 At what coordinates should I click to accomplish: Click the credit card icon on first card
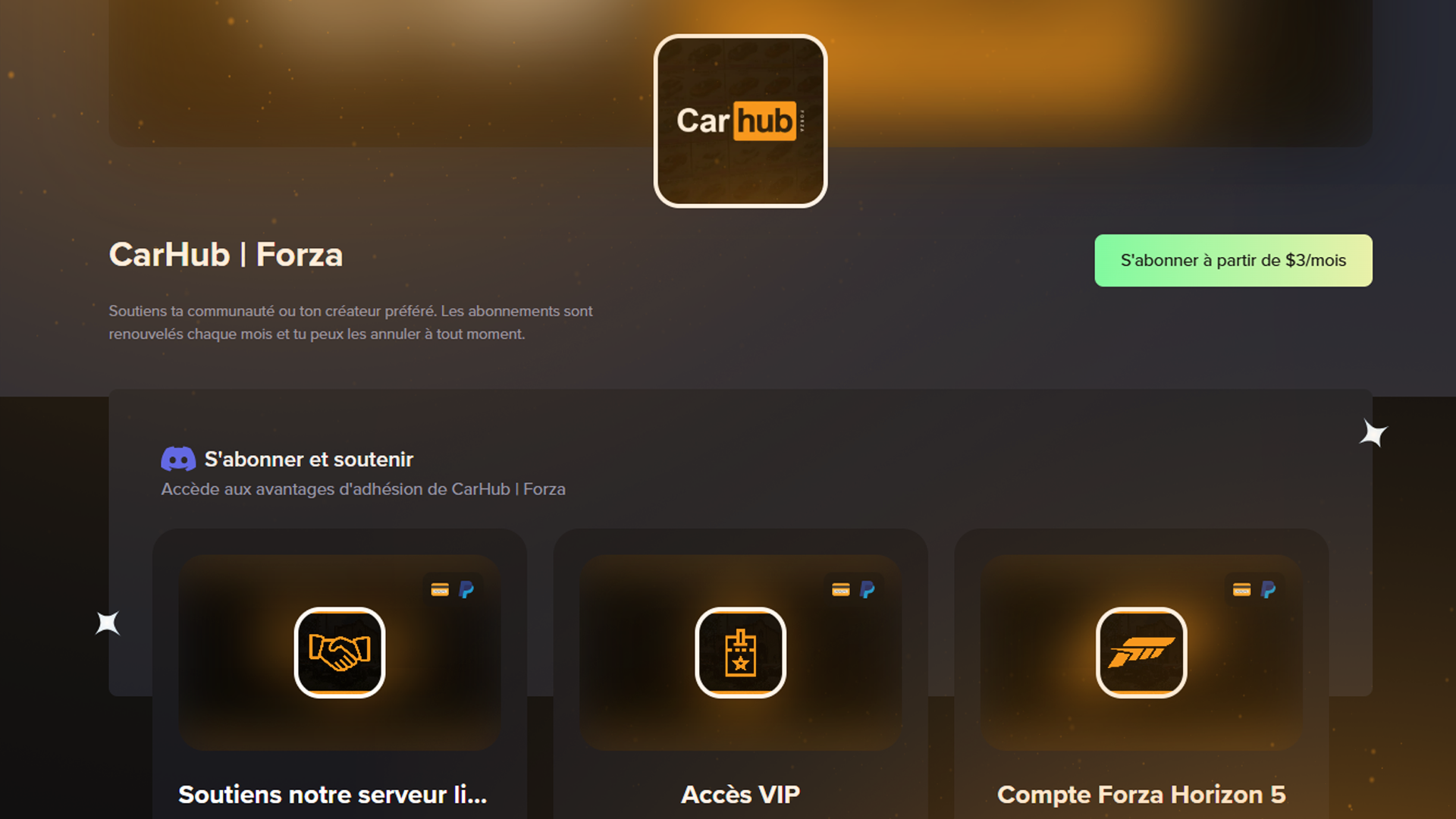pos(440,590)
